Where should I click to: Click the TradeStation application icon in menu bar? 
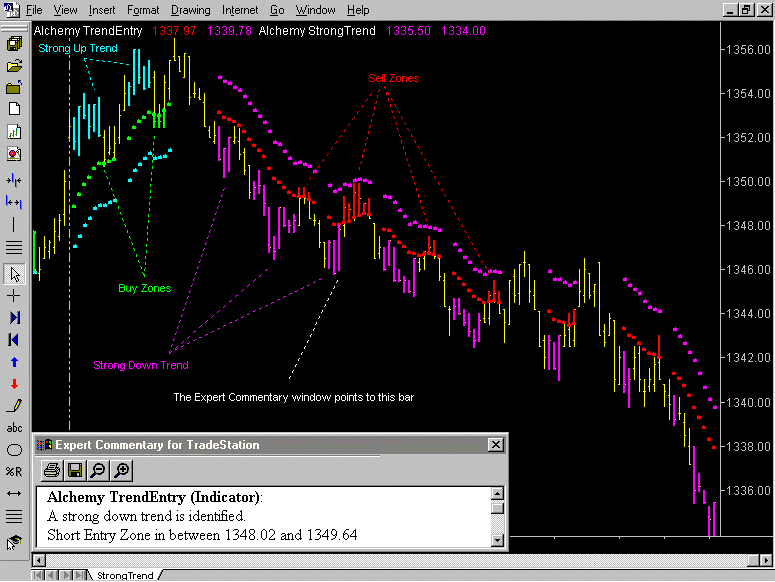tap(11, 9)
